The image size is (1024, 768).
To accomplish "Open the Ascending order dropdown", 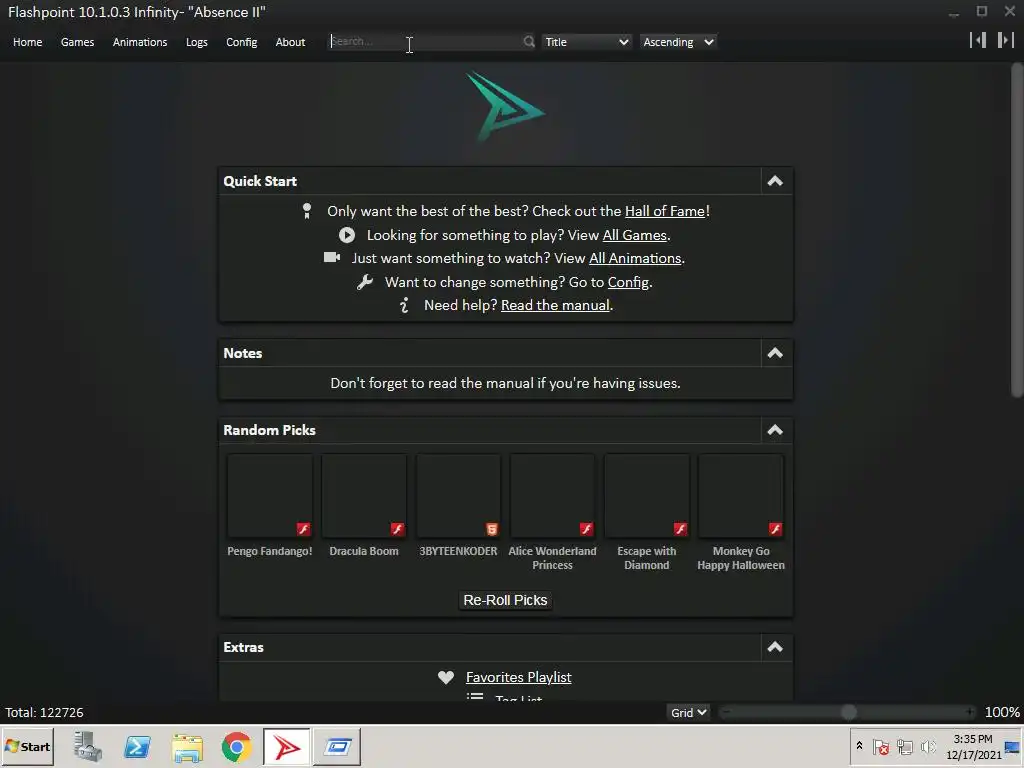I will click(678, 42).
